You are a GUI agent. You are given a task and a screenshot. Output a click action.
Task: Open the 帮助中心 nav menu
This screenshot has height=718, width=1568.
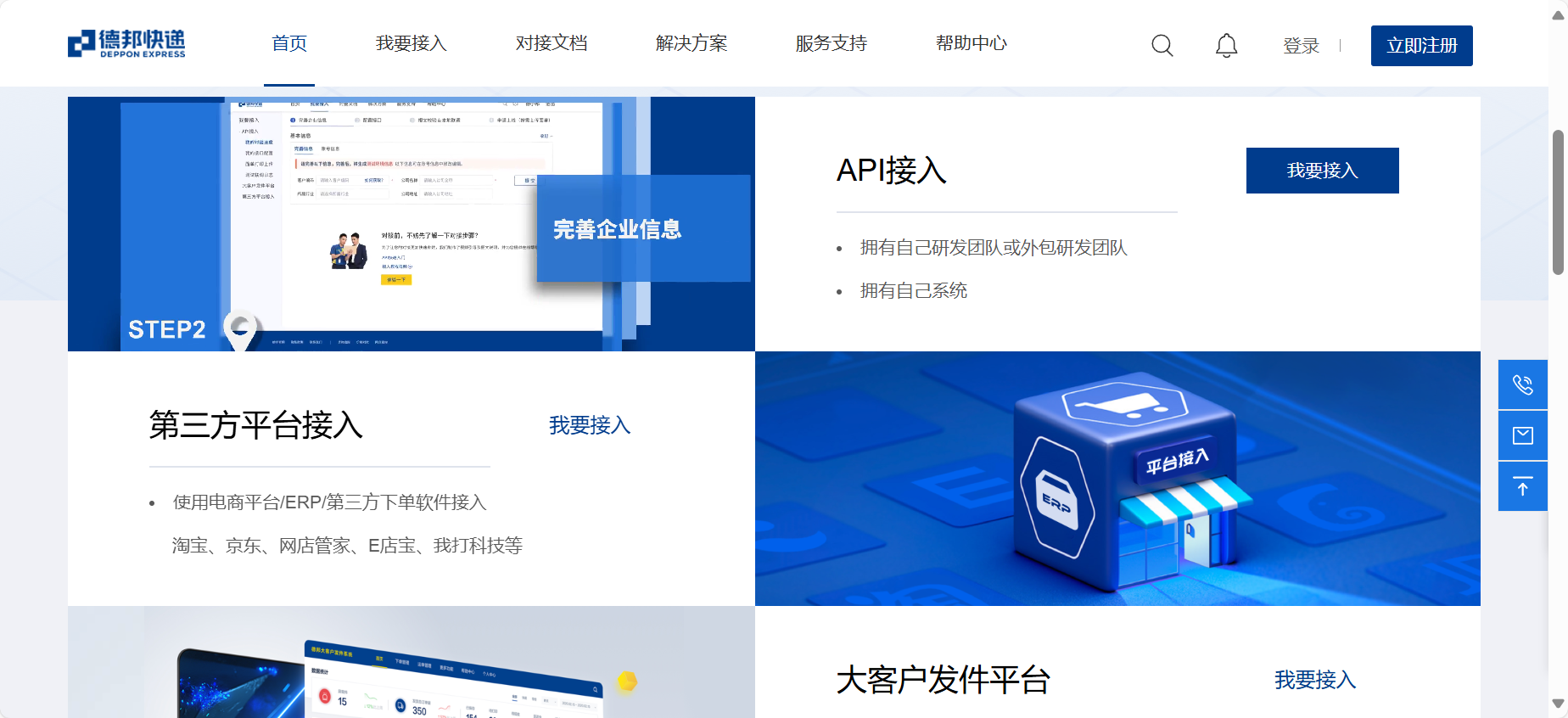[972, 43]
